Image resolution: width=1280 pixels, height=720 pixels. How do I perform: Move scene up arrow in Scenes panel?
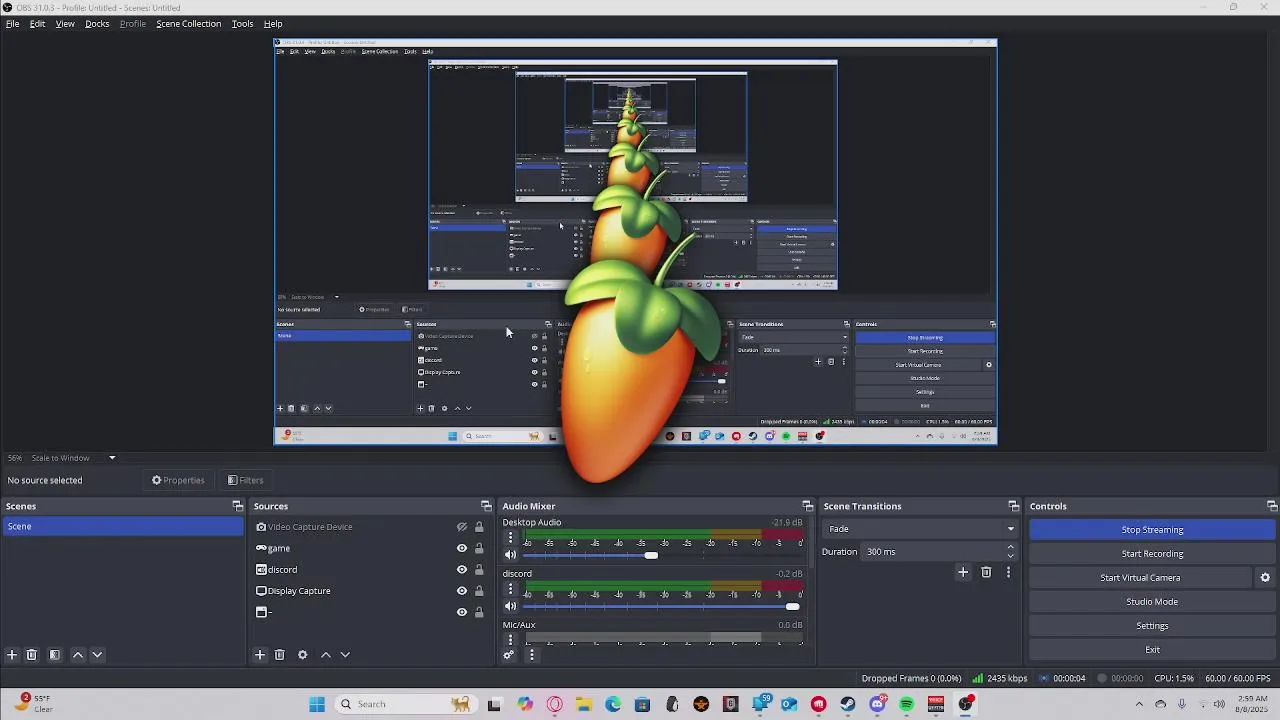(x=78, y=655)
